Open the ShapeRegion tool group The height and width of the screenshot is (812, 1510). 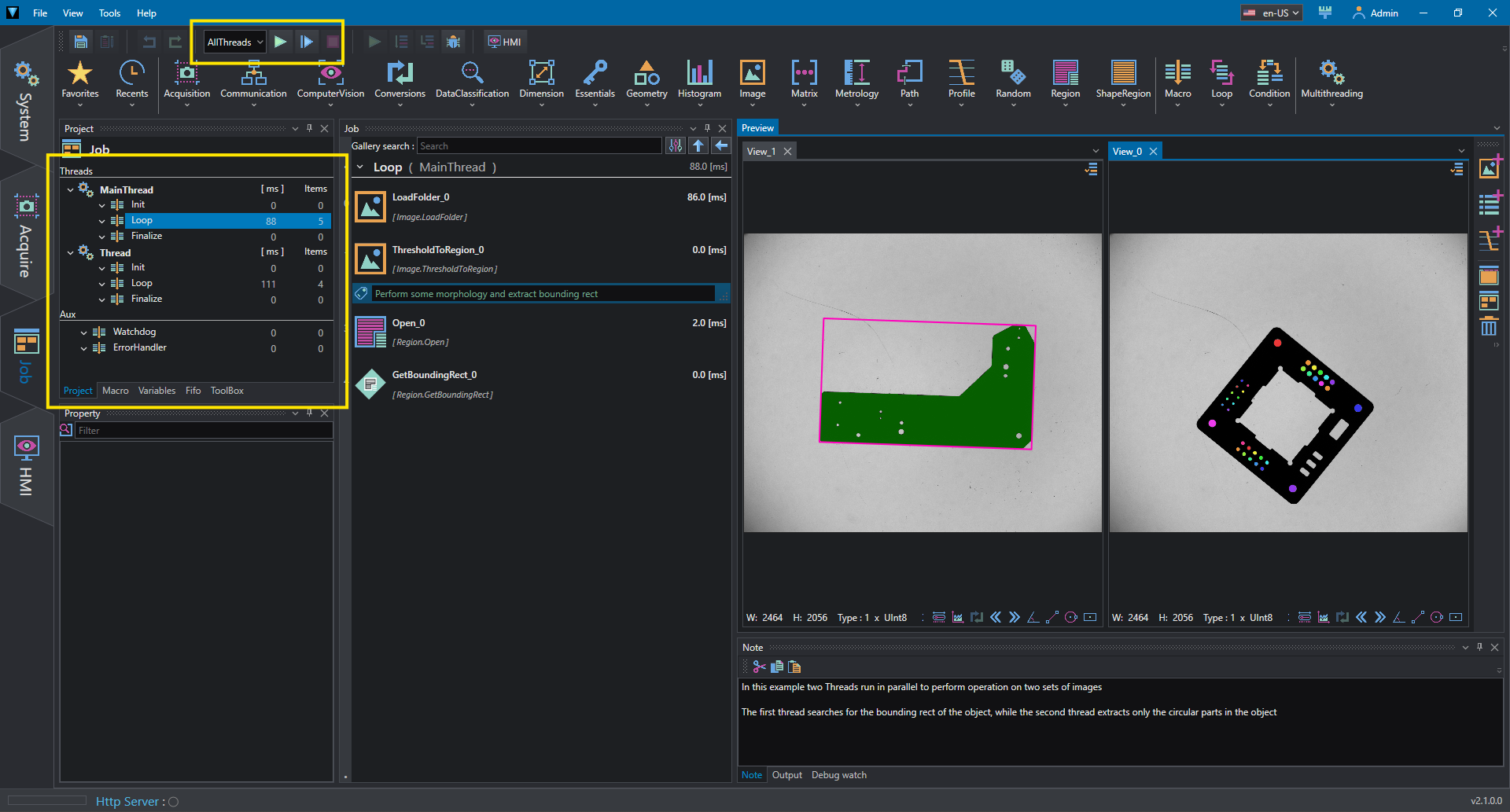coord(1123,80)
